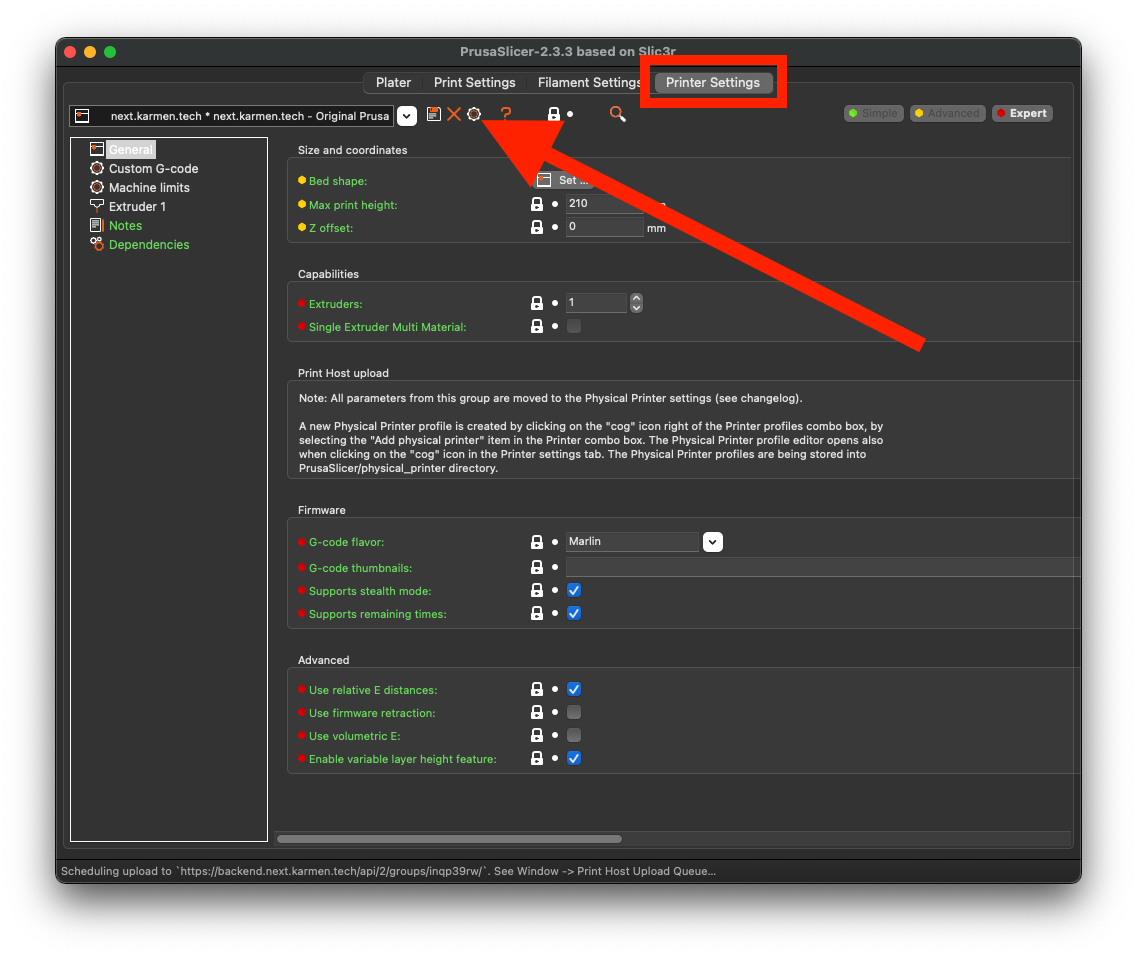The width and height of the screenshot is (1137, 957).
Task: Toggle Supports remaining times checkbox
Action: pos(574,613)
